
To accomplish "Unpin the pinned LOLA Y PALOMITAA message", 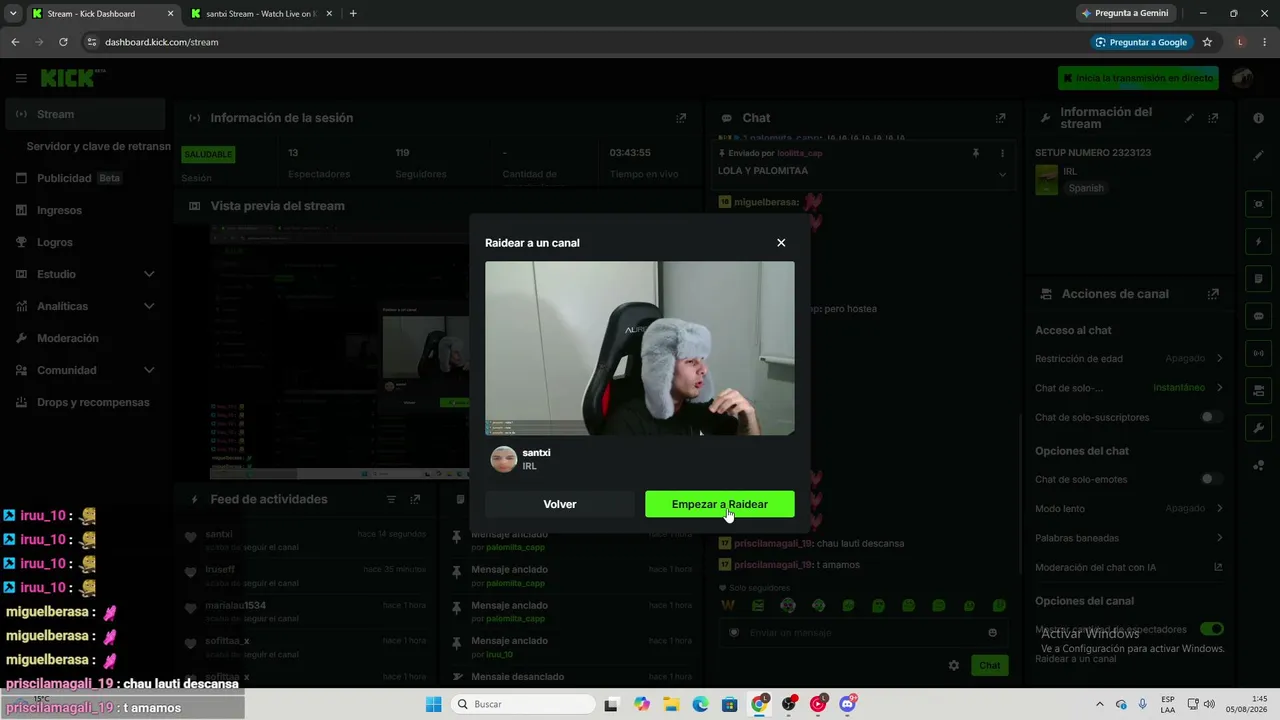I will [976, 153].
